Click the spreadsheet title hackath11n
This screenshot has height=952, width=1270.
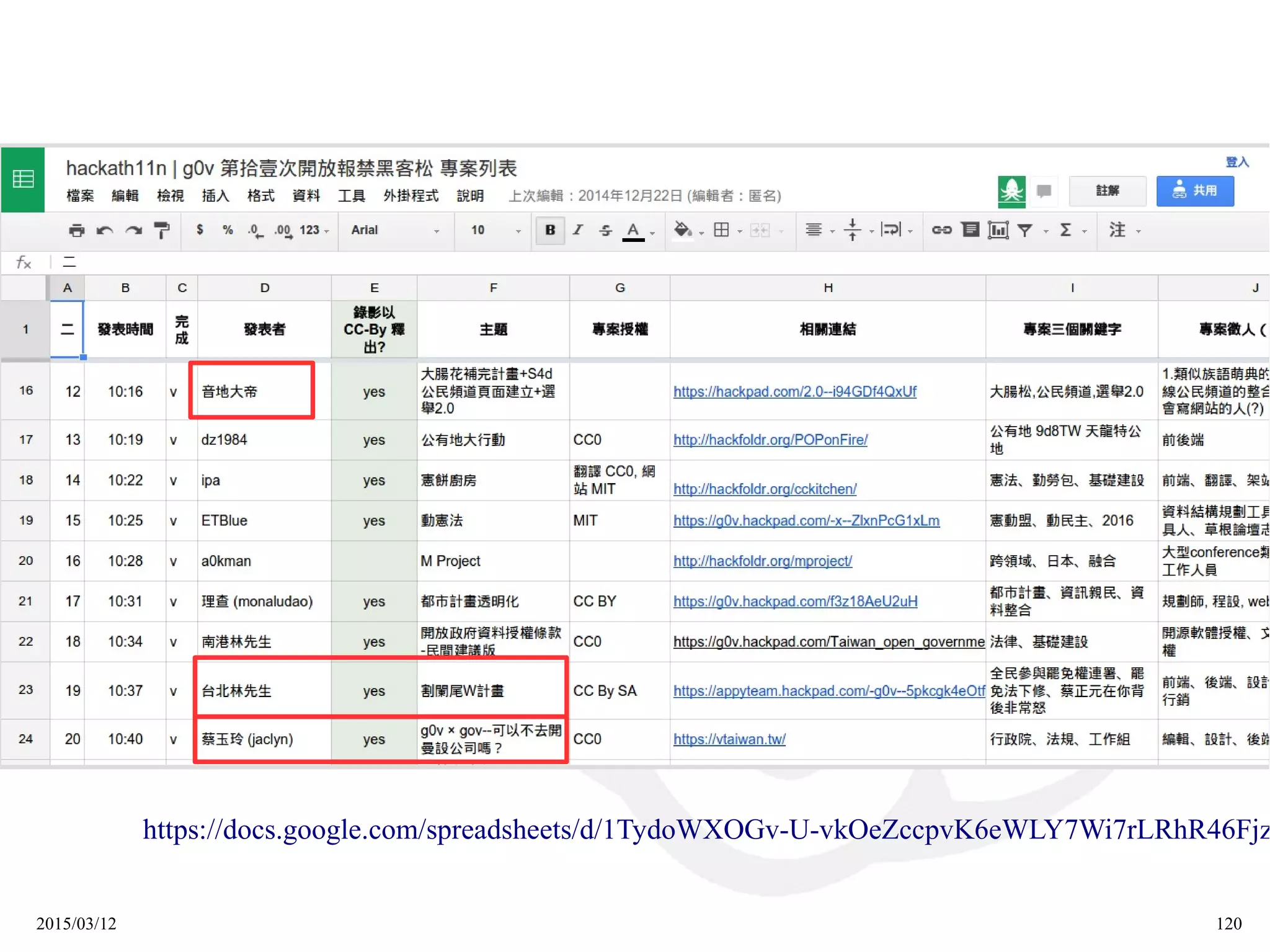(x=291, y=168)
